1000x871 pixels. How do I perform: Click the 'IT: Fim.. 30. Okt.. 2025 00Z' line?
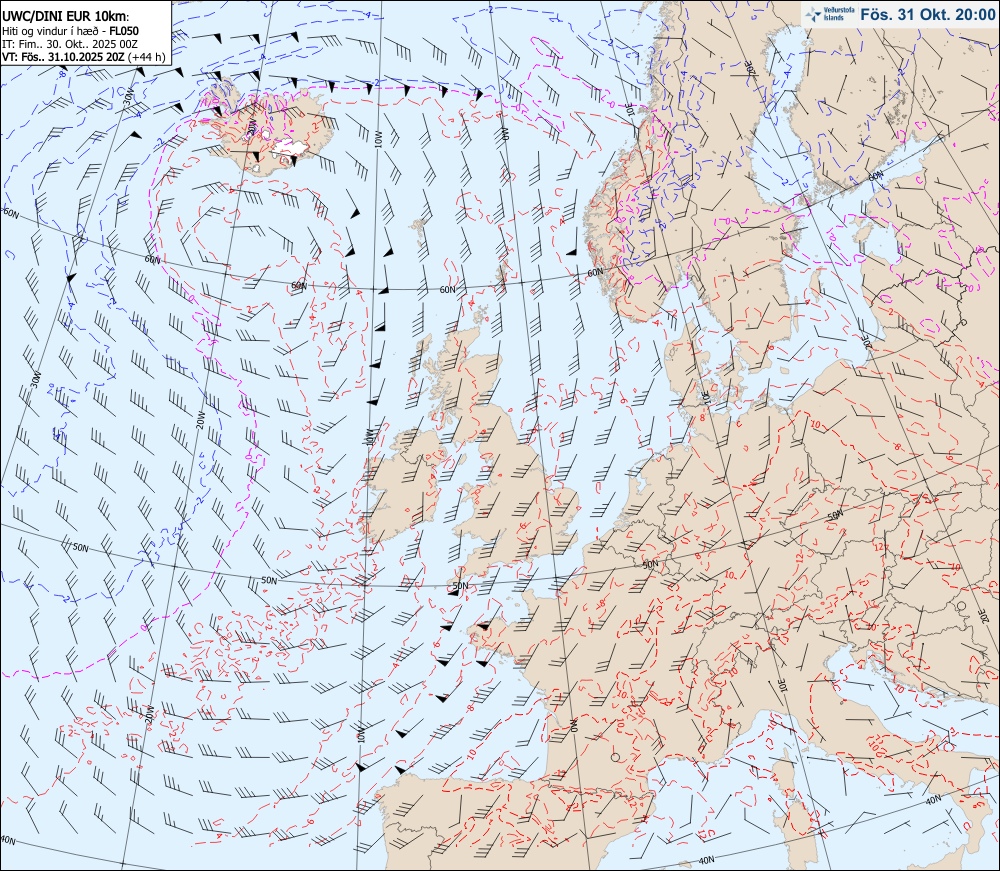(70, 43)
